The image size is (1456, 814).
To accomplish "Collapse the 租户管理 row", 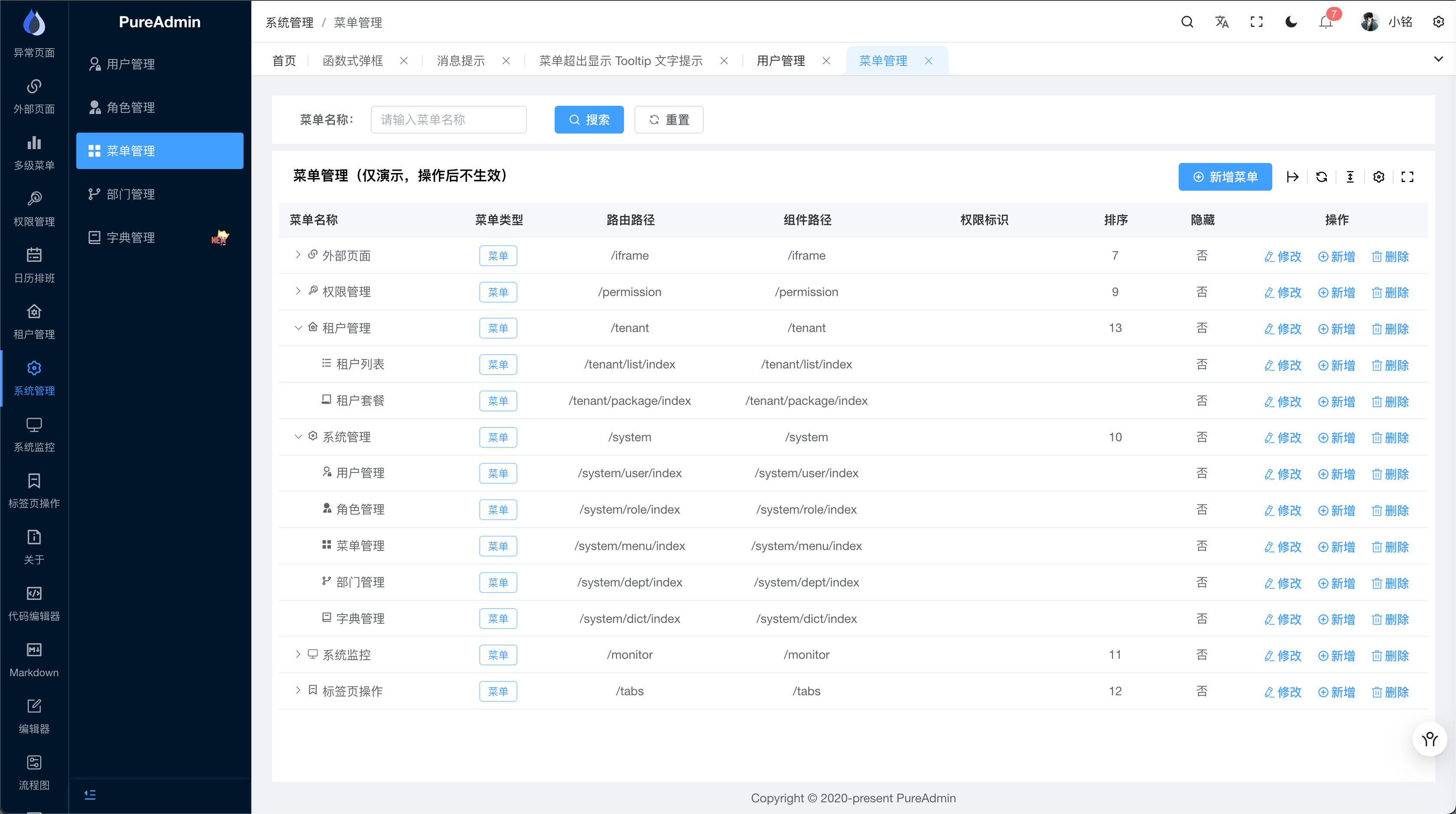I will tap(298, 328).
